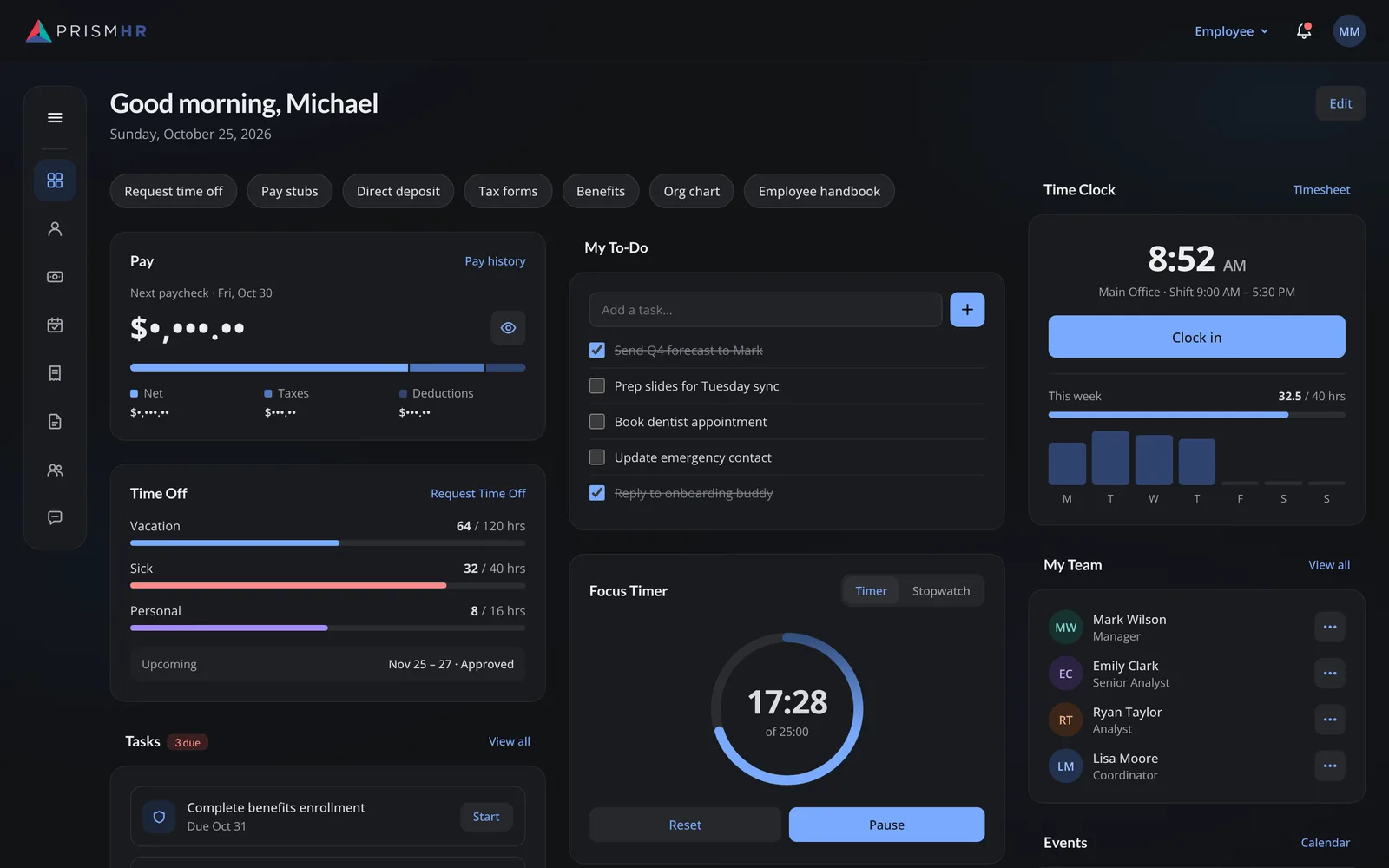Start the benefits enrollment task

(x=486, y=817)
